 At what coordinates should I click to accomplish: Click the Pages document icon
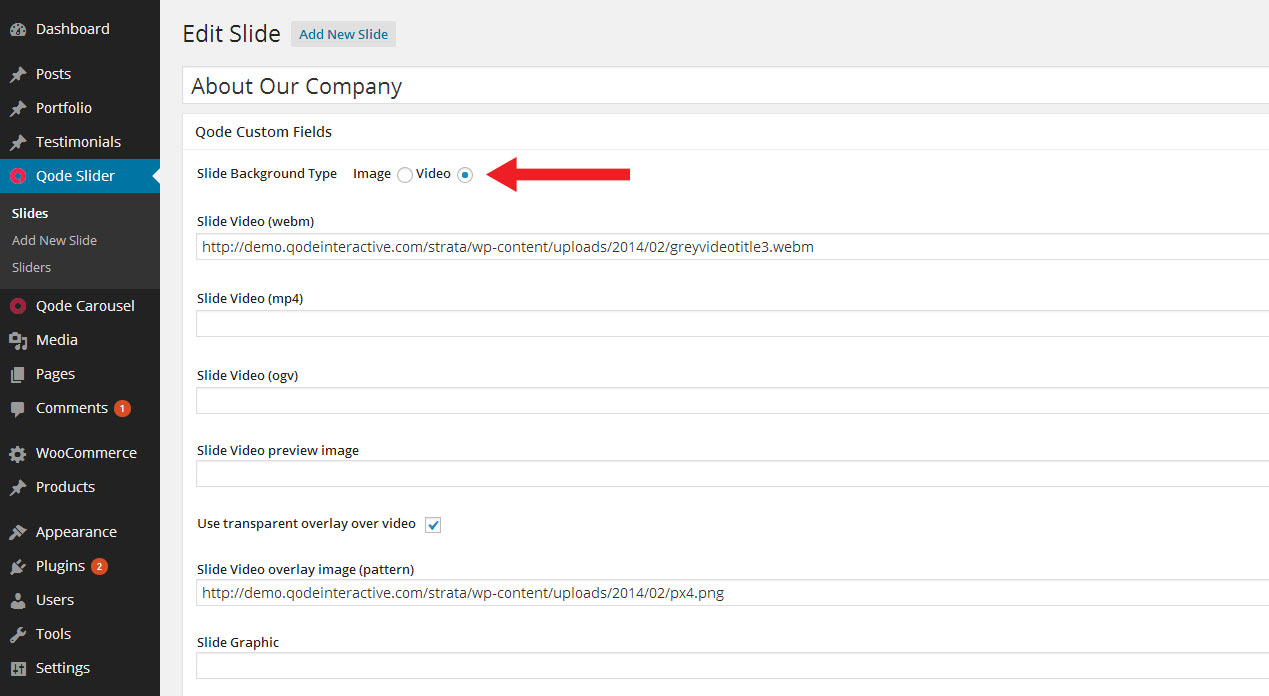pos(17,375)
